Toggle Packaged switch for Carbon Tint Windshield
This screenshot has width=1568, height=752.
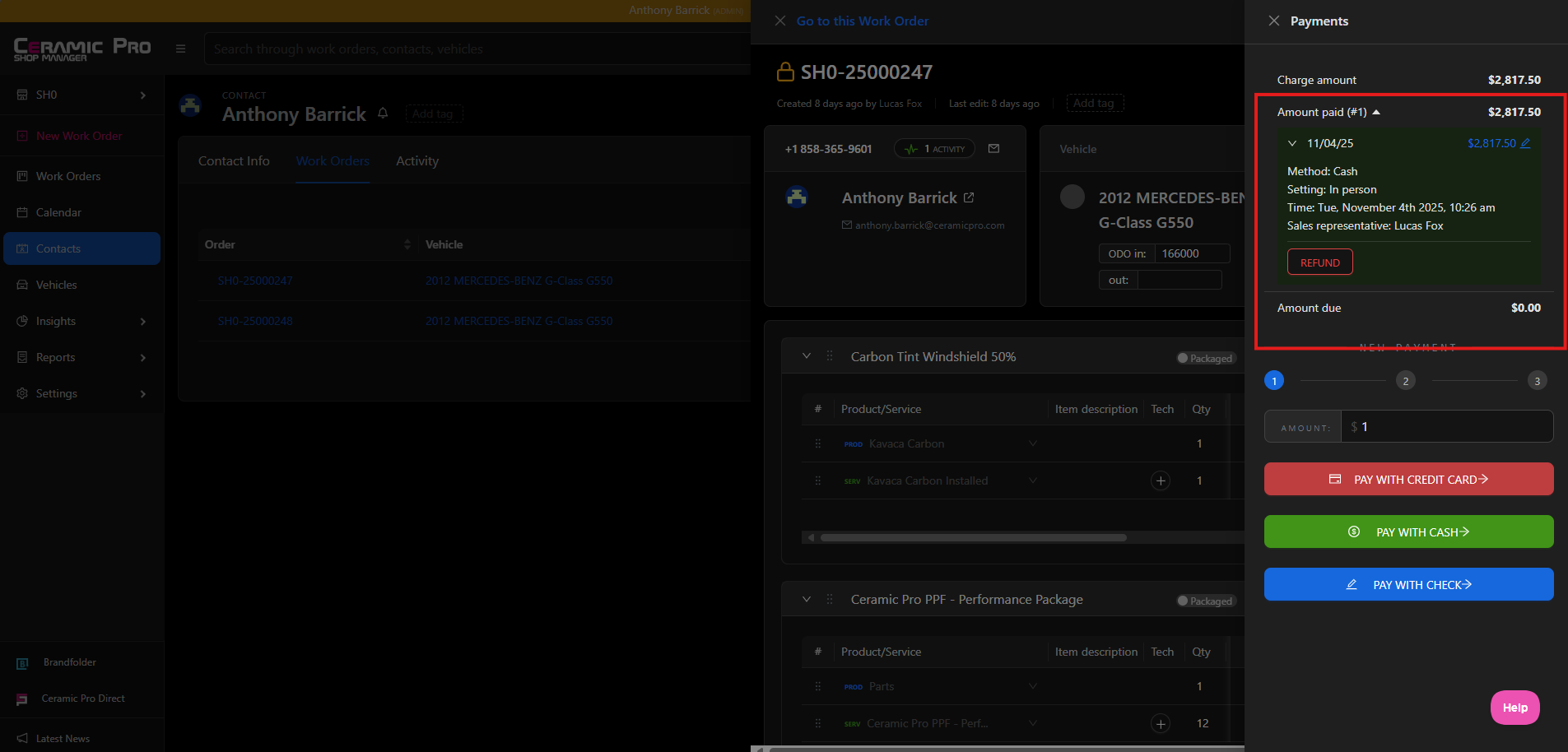click(x=1206, y=358)
